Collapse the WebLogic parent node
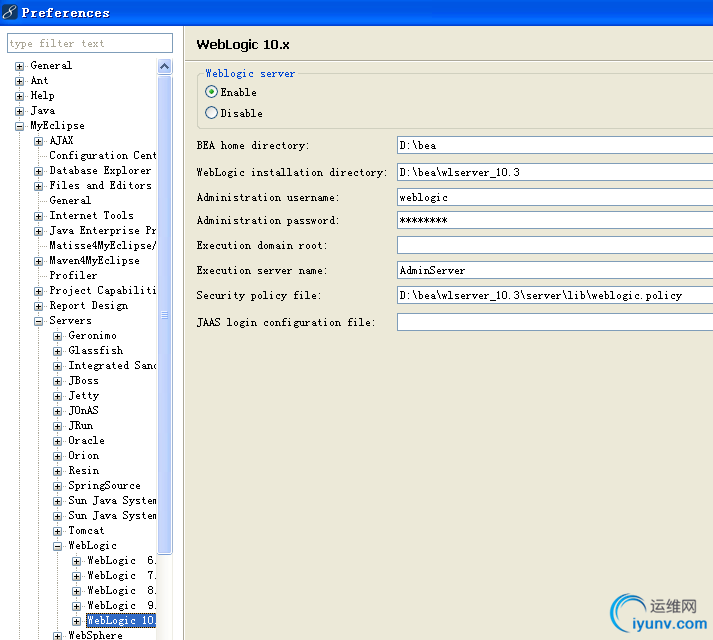Viewport: 713px width, 640px height. coord(57,547)
